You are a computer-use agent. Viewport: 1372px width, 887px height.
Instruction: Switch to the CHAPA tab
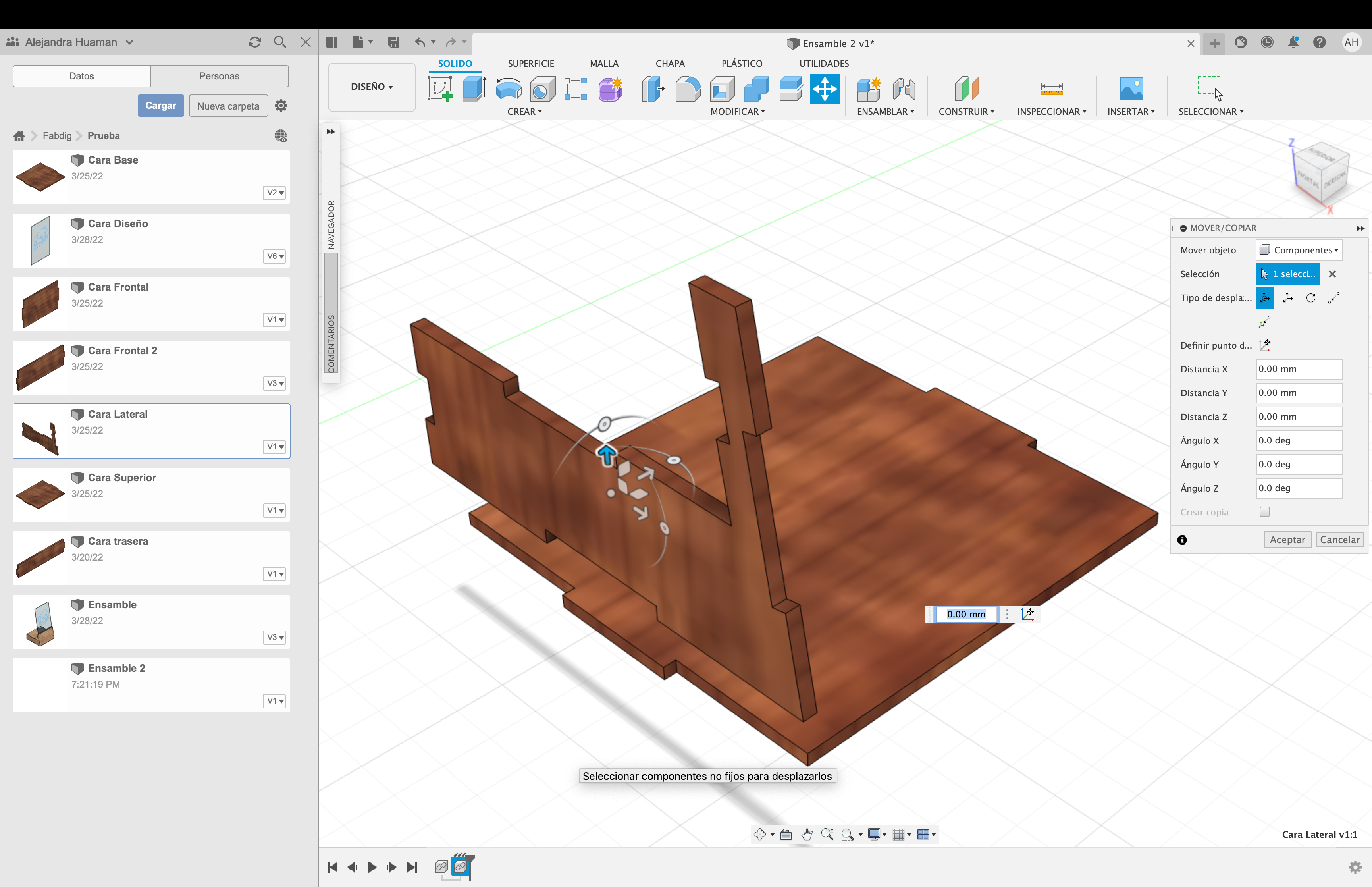point(670,64)
